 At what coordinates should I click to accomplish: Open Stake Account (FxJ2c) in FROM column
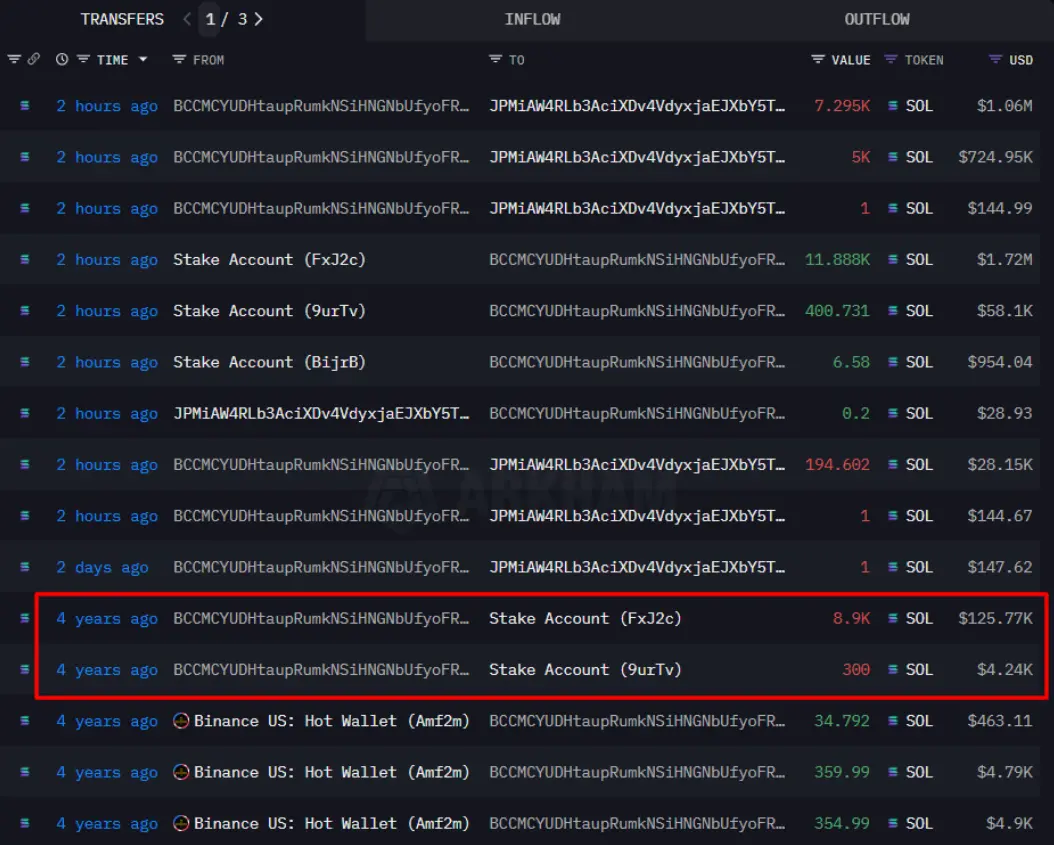point(269,260)
